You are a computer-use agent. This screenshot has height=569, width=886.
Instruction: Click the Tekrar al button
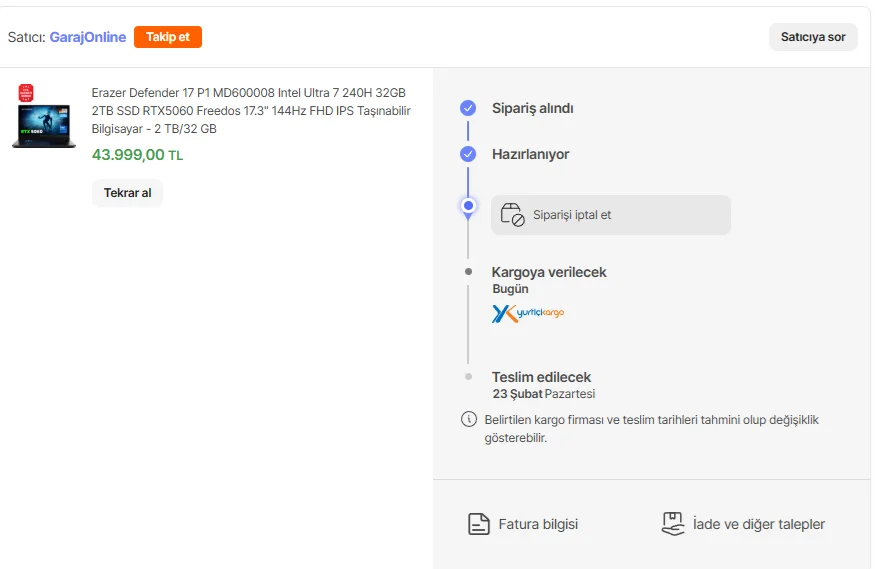128,193
